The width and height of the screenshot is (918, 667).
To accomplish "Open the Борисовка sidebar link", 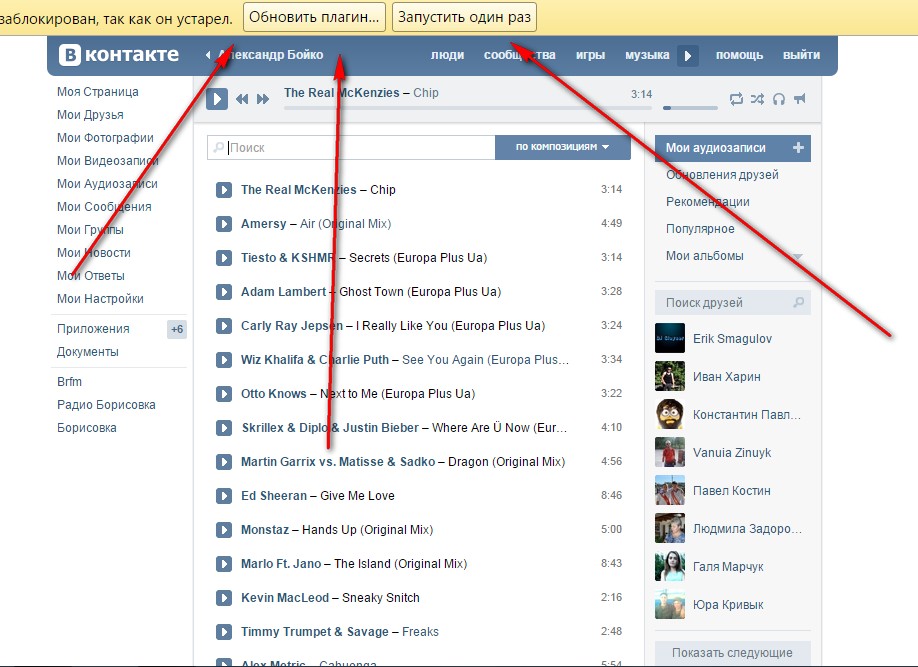I will pyautogui.click(x=87, y=427).
